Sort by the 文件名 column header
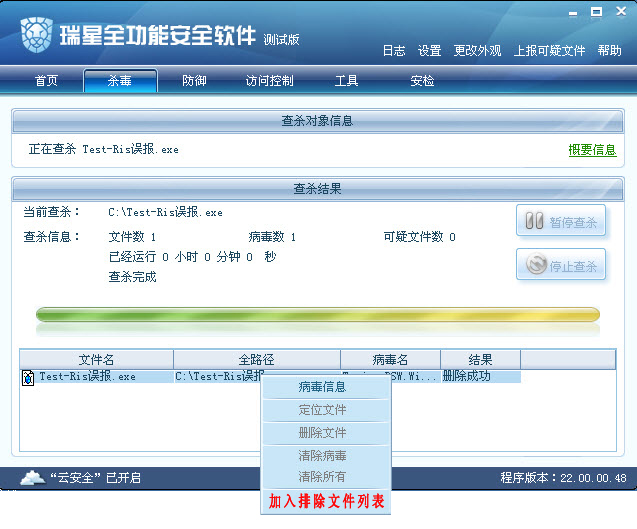The height and width of the screenshot is (529, 637). (x=96, y=360)
